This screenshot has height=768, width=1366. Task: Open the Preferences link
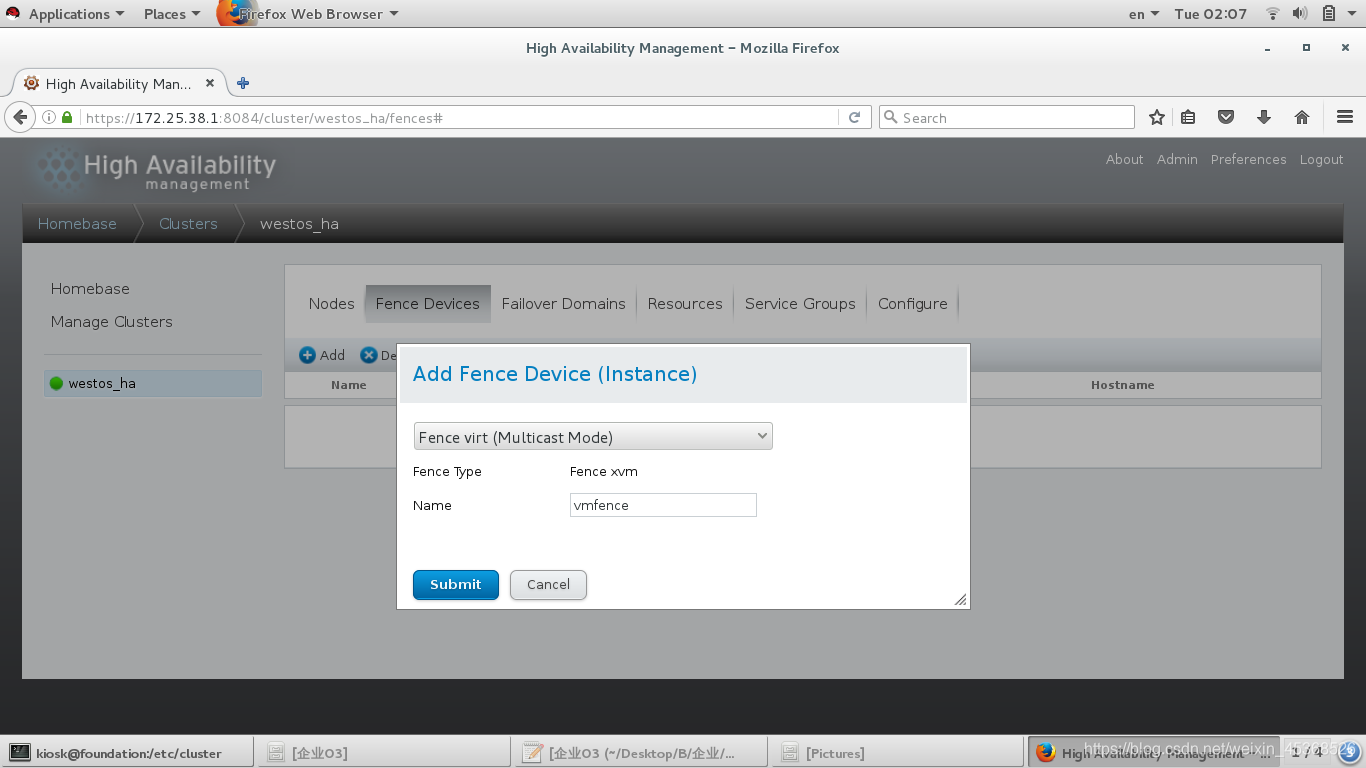coord(1248,159)
